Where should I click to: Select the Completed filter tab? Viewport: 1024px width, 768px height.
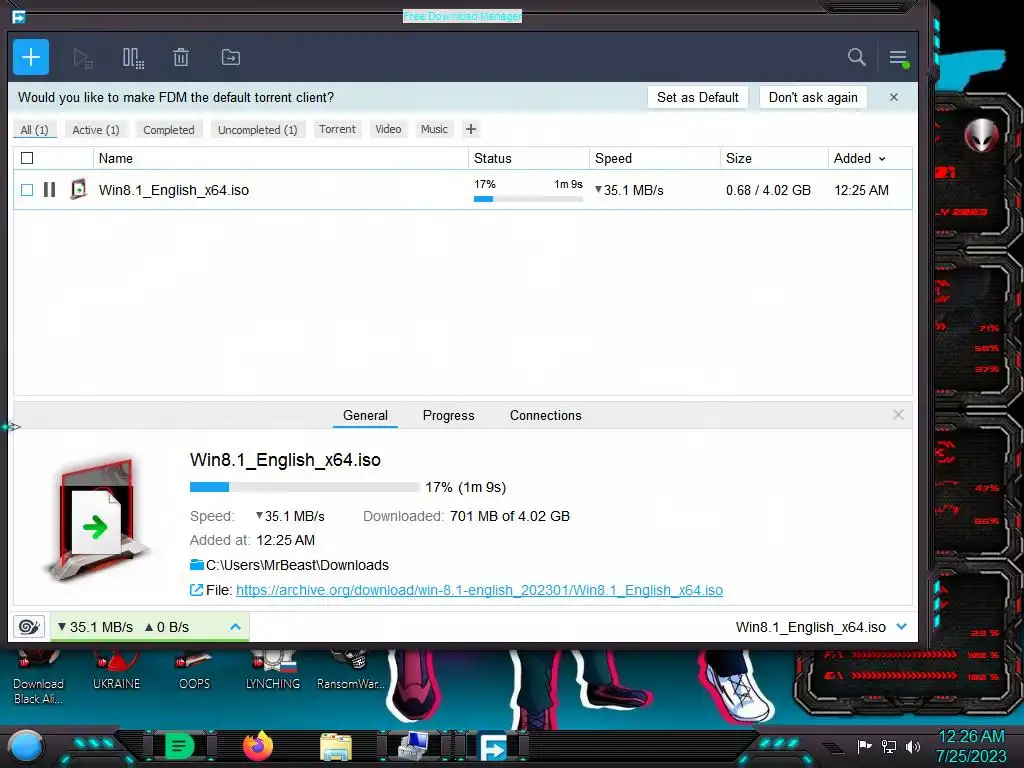[x=169, y=130]
